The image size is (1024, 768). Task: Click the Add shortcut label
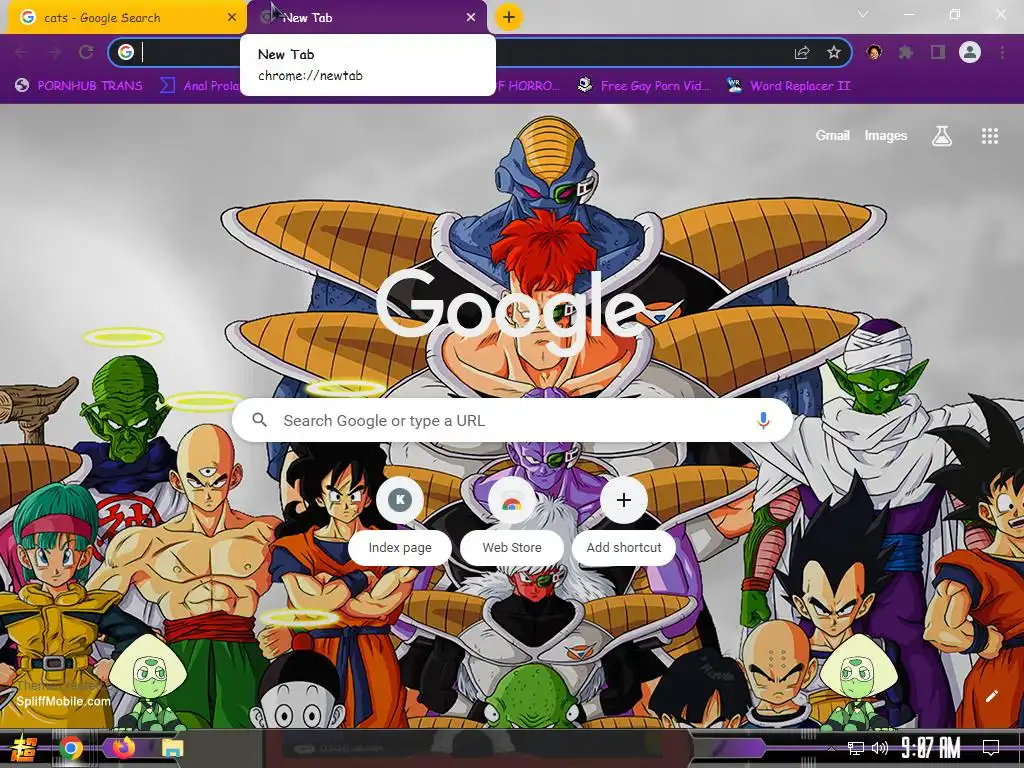(624, 547)
